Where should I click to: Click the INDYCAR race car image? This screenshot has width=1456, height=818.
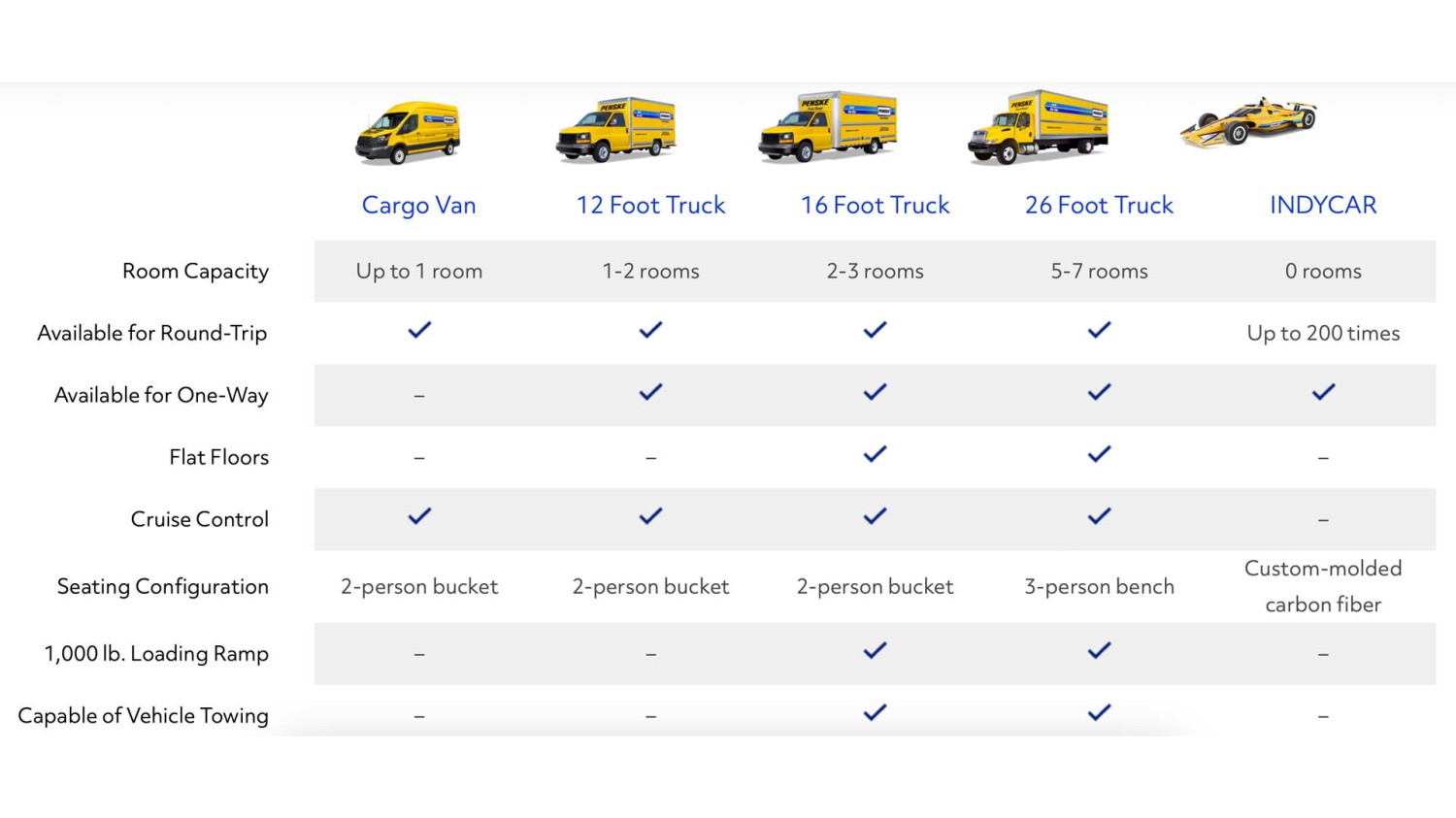point(1249,122)
